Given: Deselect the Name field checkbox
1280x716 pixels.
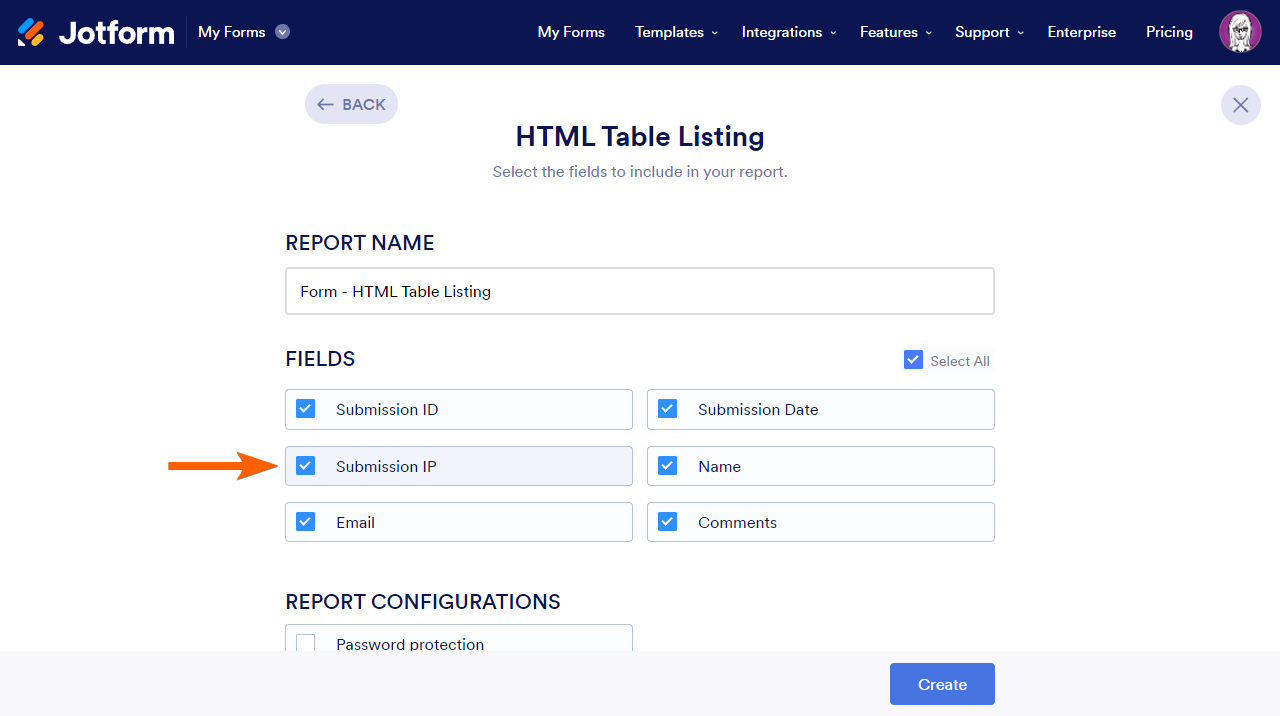Looking at the screenshot, I should point(668,466).
